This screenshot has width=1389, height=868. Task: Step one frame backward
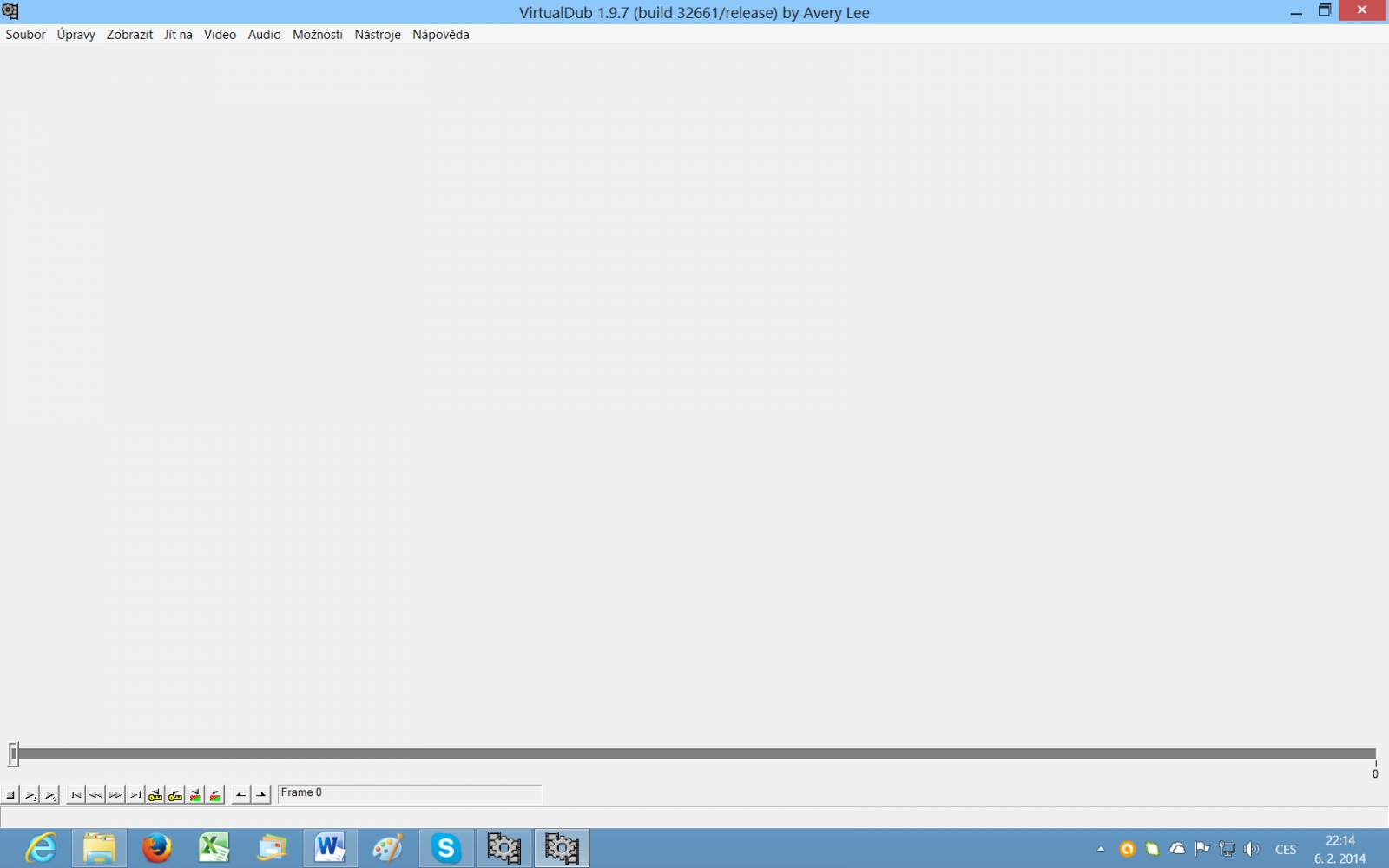(x=96, y=794)
